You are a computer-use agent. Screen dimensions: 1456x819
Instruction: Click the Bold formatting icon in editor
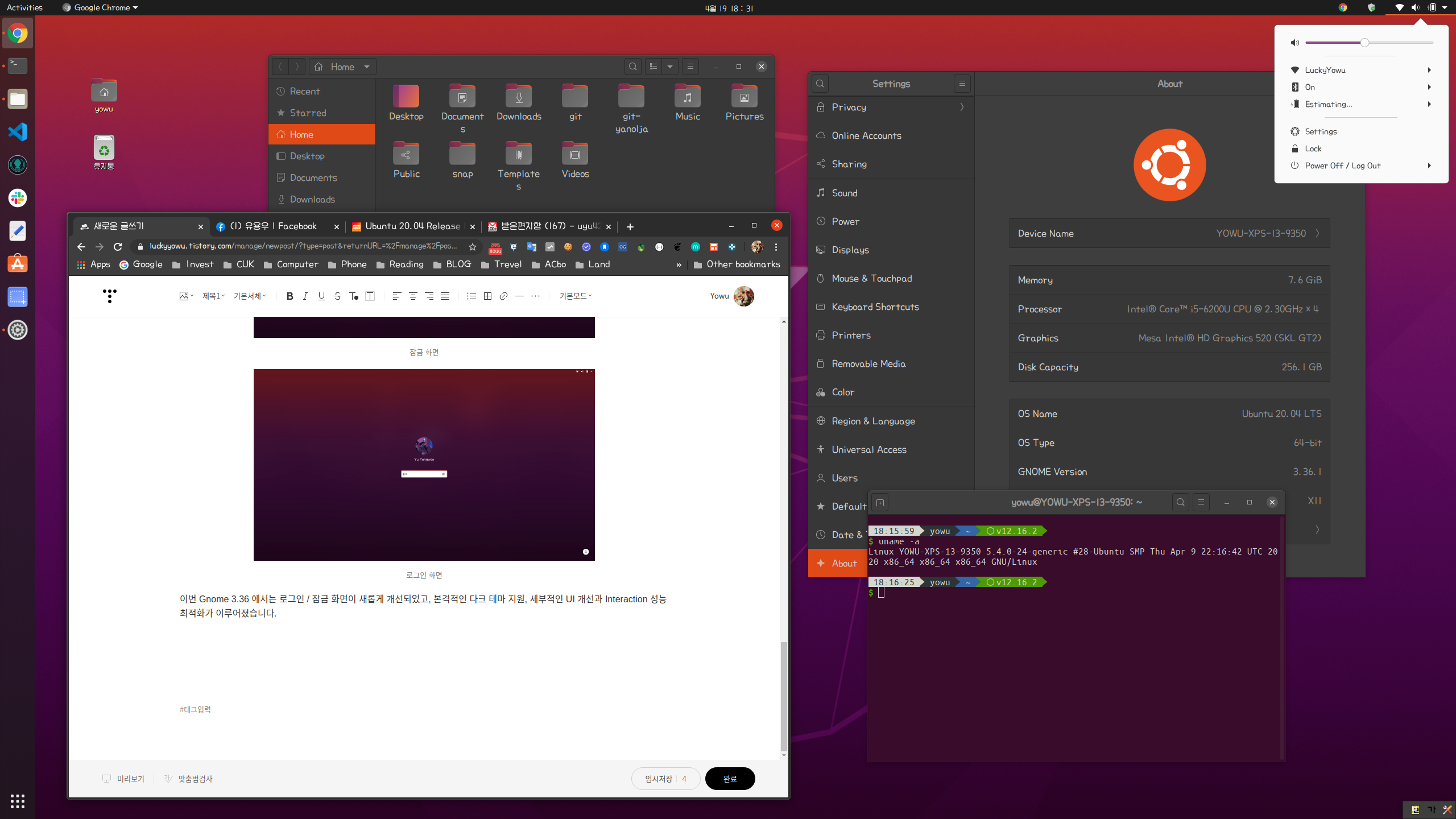click(290, 296)
